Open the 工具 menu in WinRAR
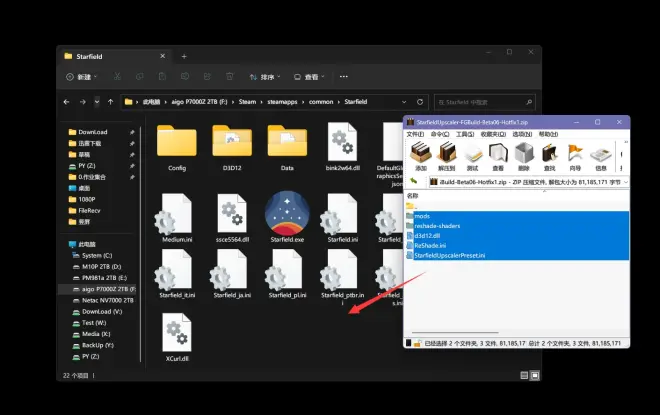The image size is (660, 415). 465,134
